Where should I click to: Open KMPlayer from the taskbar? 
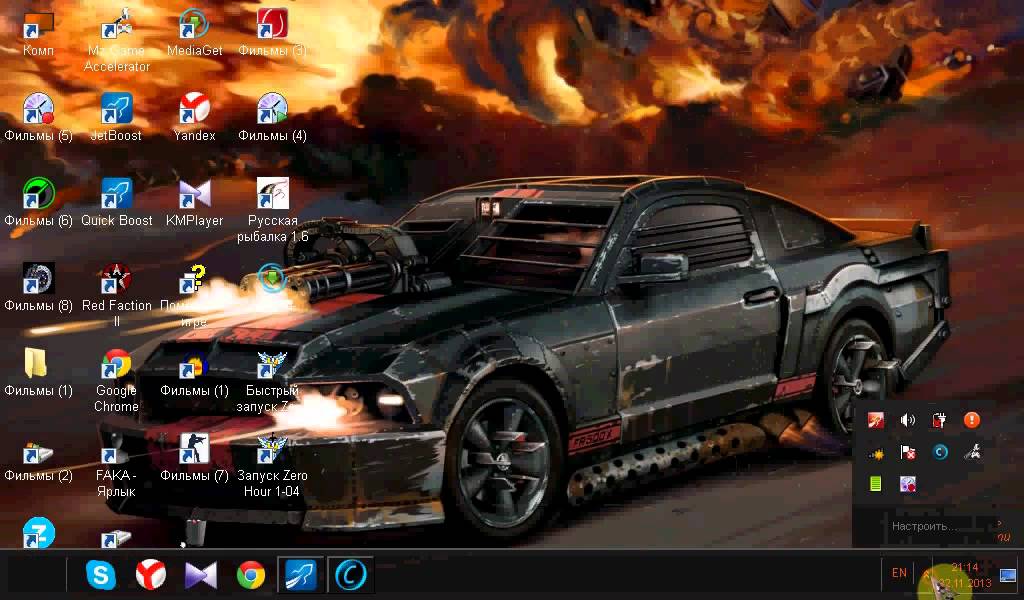(200, 575)
